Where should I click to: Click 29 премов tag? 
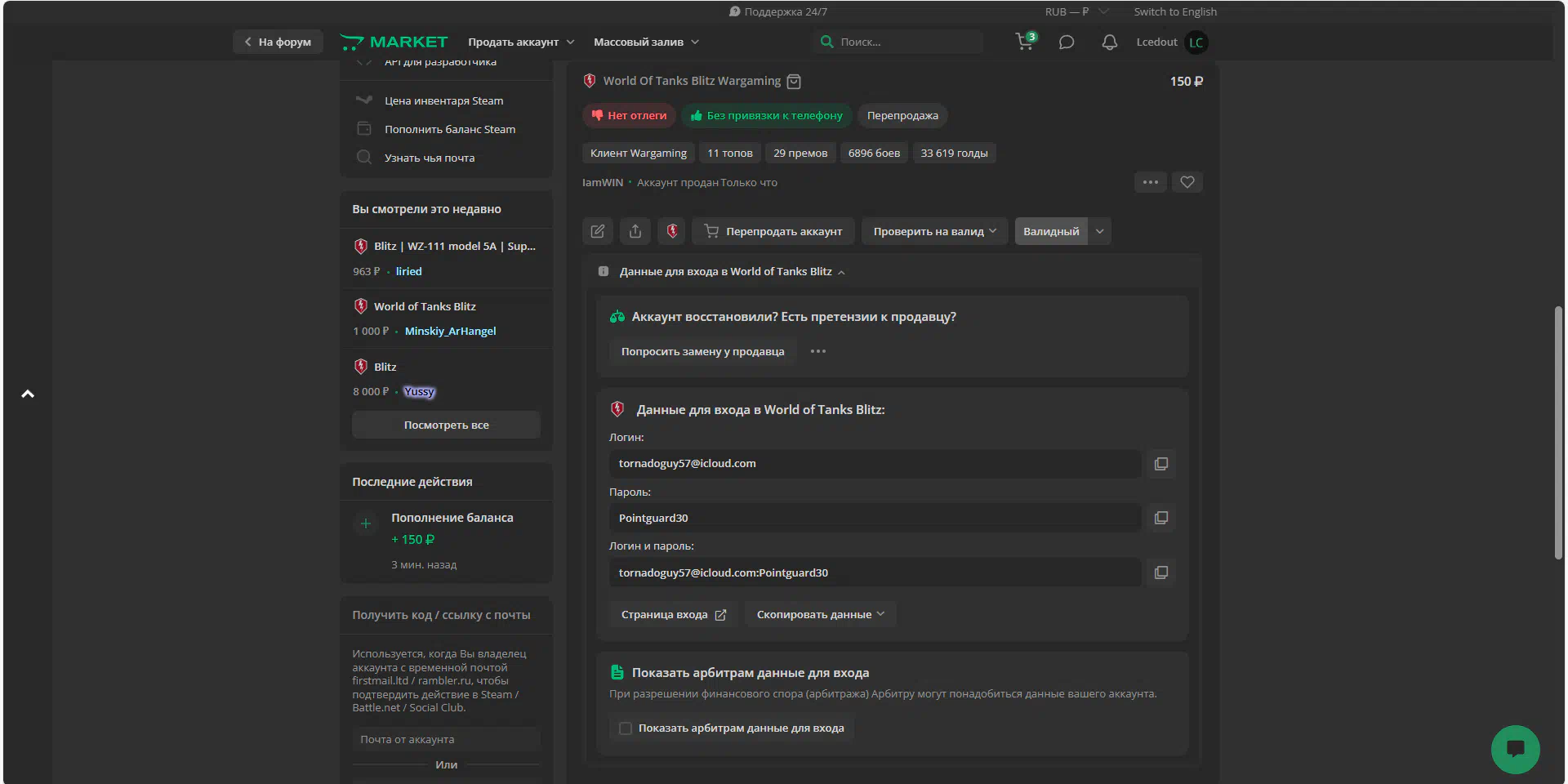pos(800,153)
